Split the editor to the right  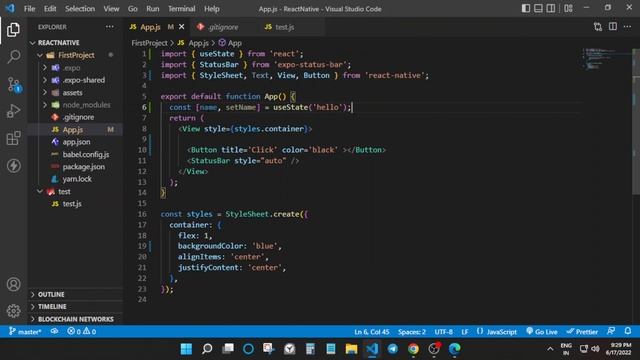613,27
